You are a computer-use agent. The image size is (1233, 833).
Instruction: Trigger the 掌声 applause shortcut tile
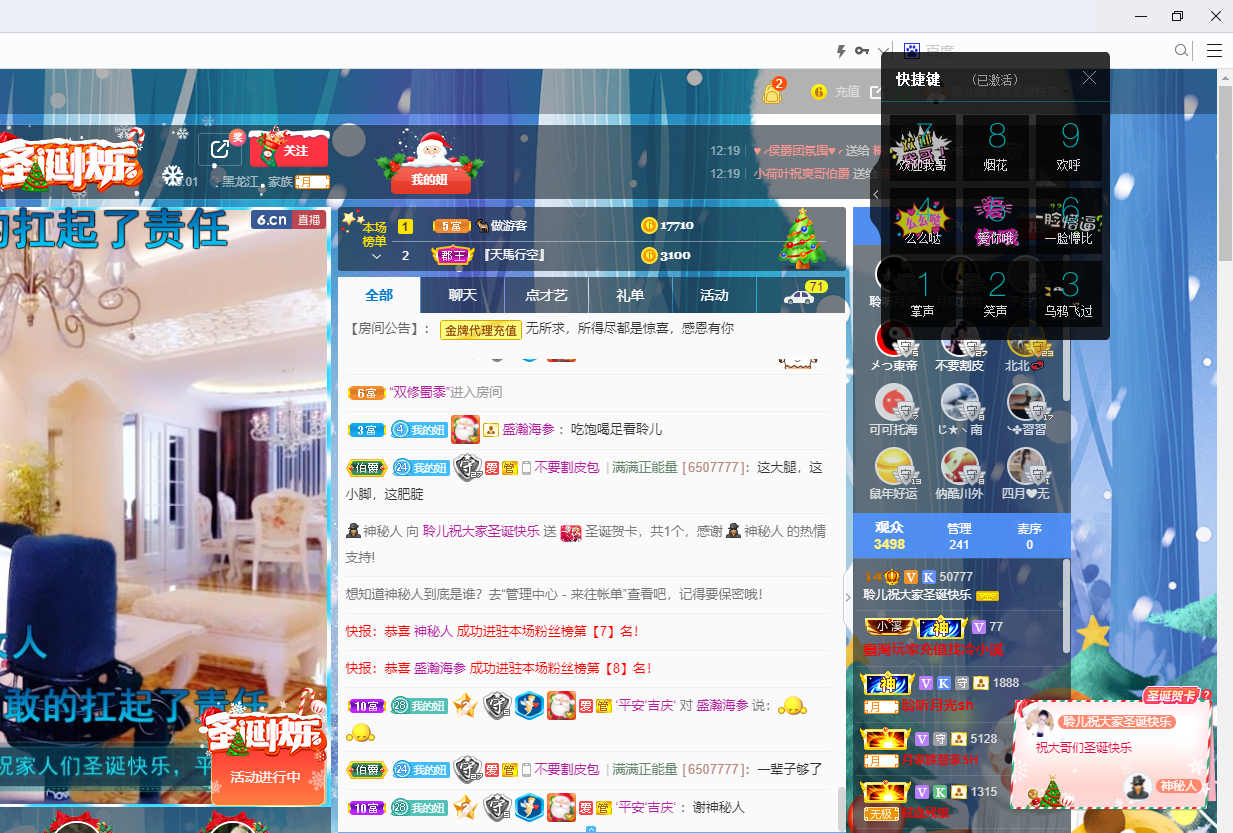coord(922,294)
